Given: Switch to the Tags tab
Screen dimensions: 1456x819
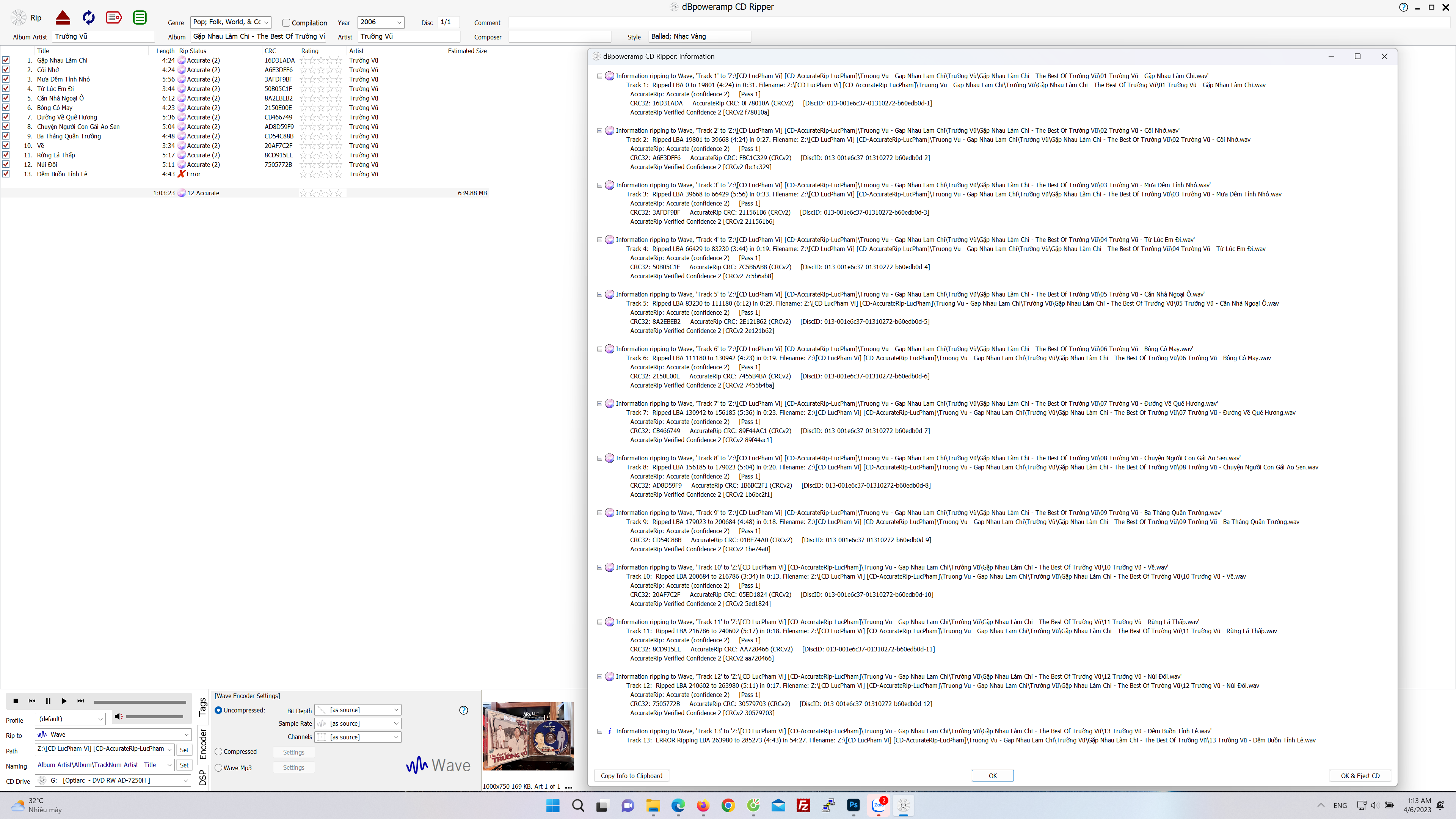Looking at the screenshot, I should 203,707.
